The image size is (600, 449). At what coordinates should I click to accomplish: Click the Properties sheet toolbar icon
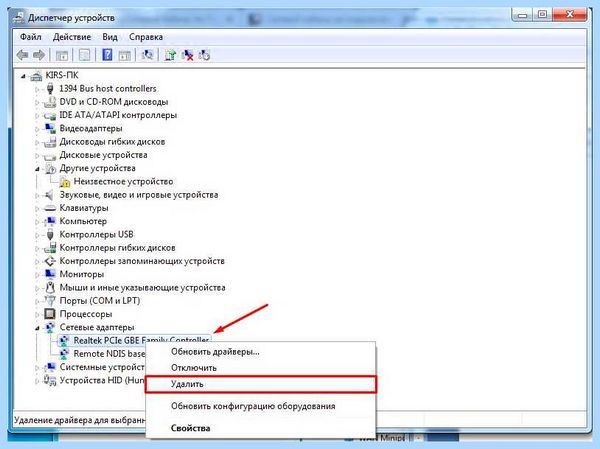coord(85,55)
